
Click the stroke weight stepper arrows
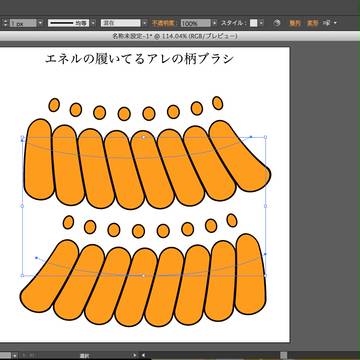pos(5,23)
